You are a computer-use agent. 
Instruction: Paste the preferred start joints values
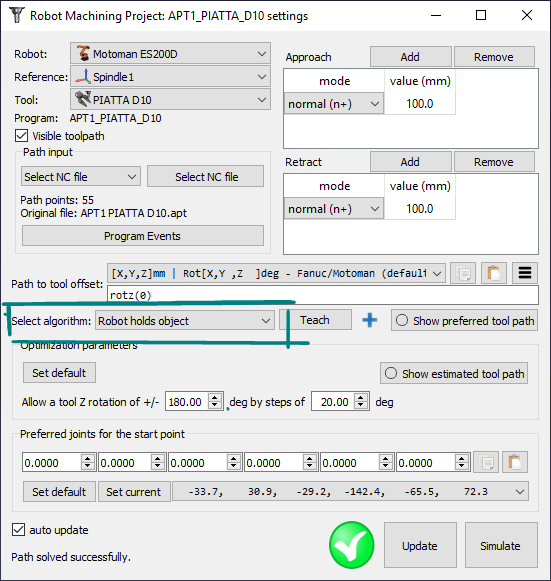[x=515, y=462]
